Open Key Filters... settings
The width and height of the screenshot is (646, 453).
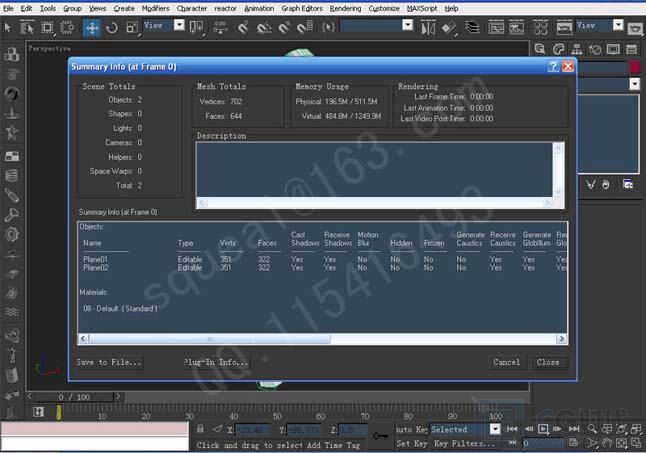[x=464, y=444]
